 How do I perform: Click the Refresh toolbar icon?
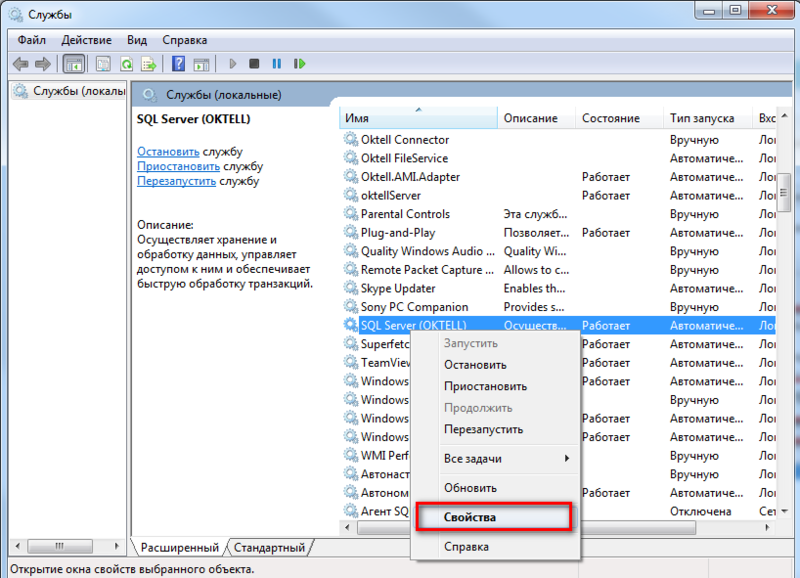coord(127,64)
